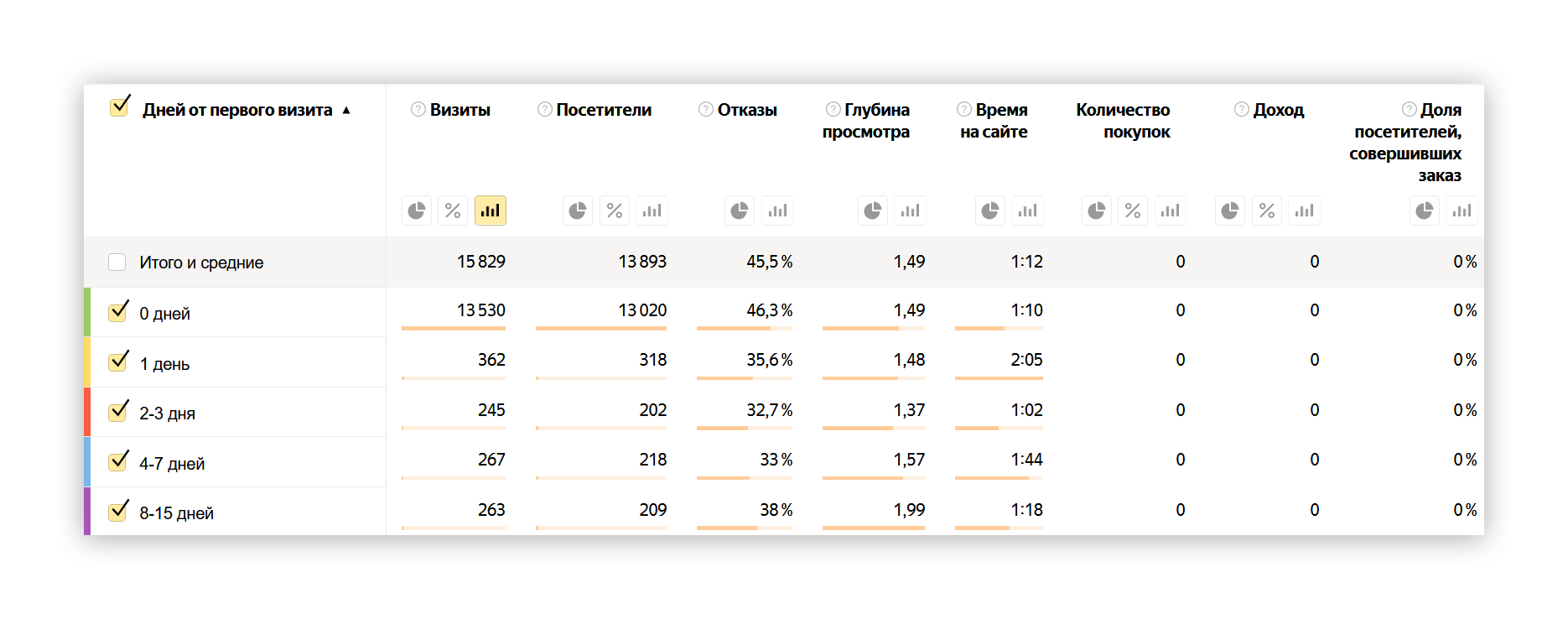The image size is (1568, 619).
Task: Select percent icon under Количество покупок
Action: tap(1133, 211)
